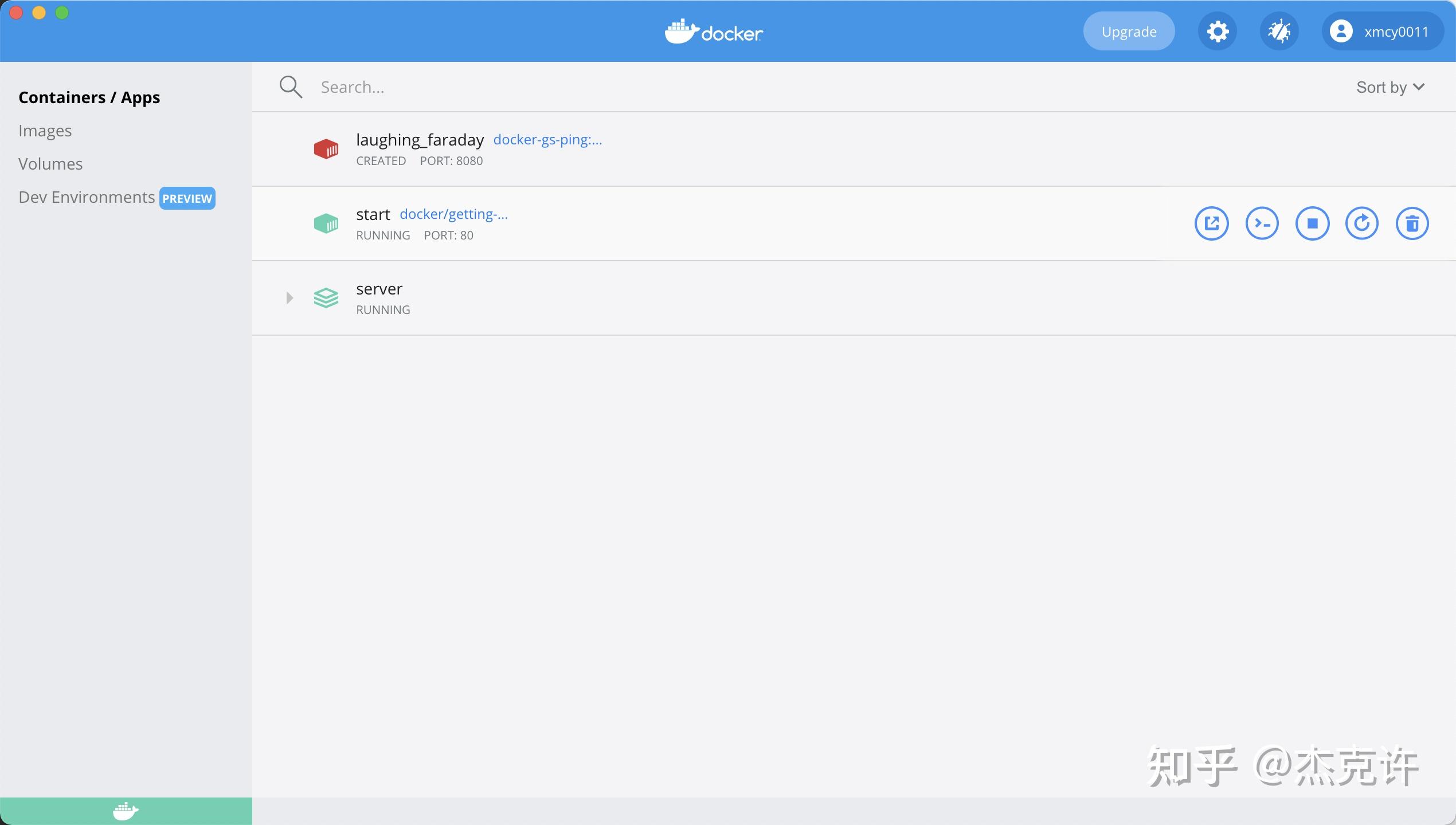
Task: Open Docker settings gear
Action: tap(1218, 32)
